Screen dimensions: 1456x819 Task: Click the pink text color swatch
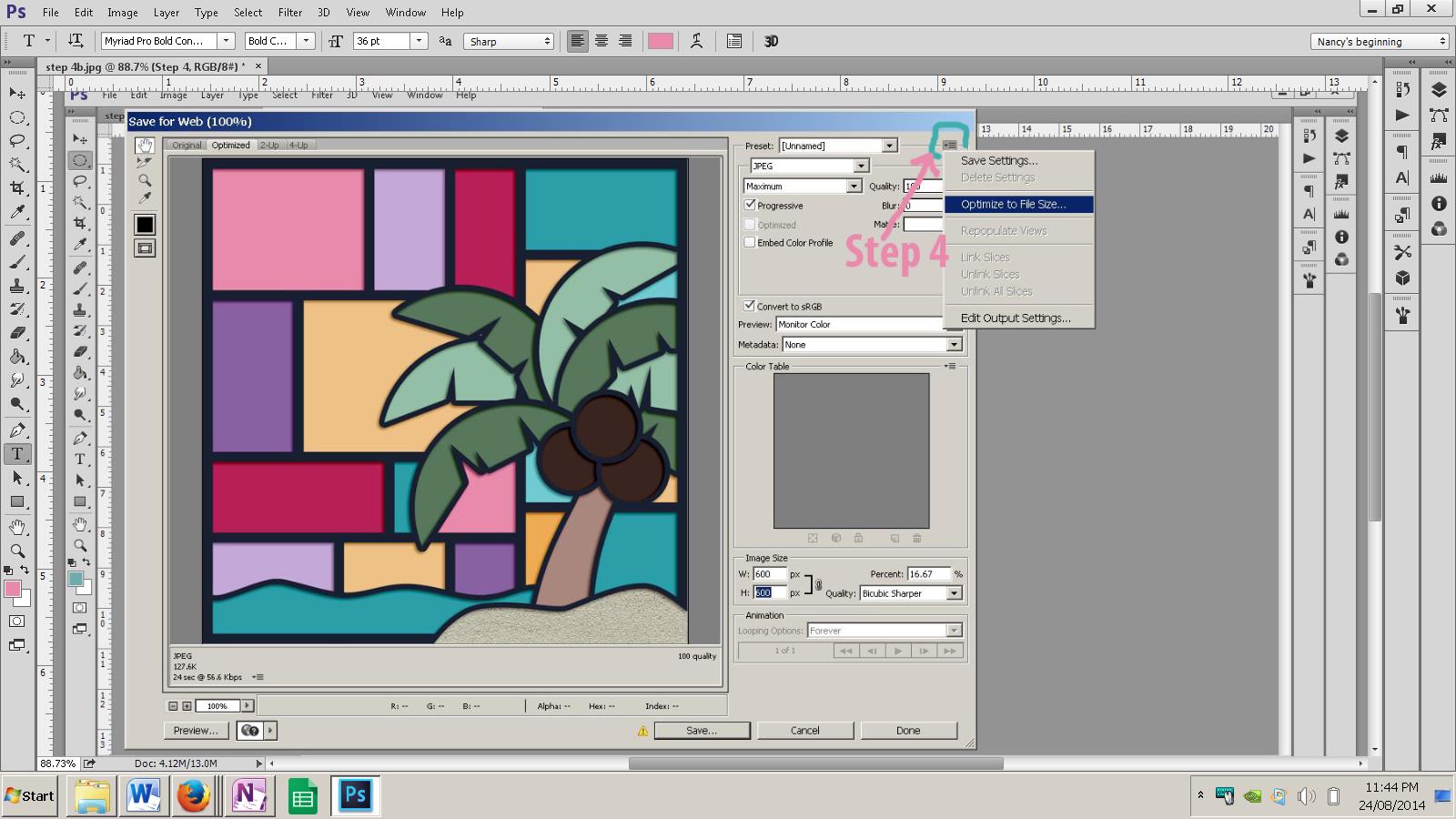click(660, 41)
